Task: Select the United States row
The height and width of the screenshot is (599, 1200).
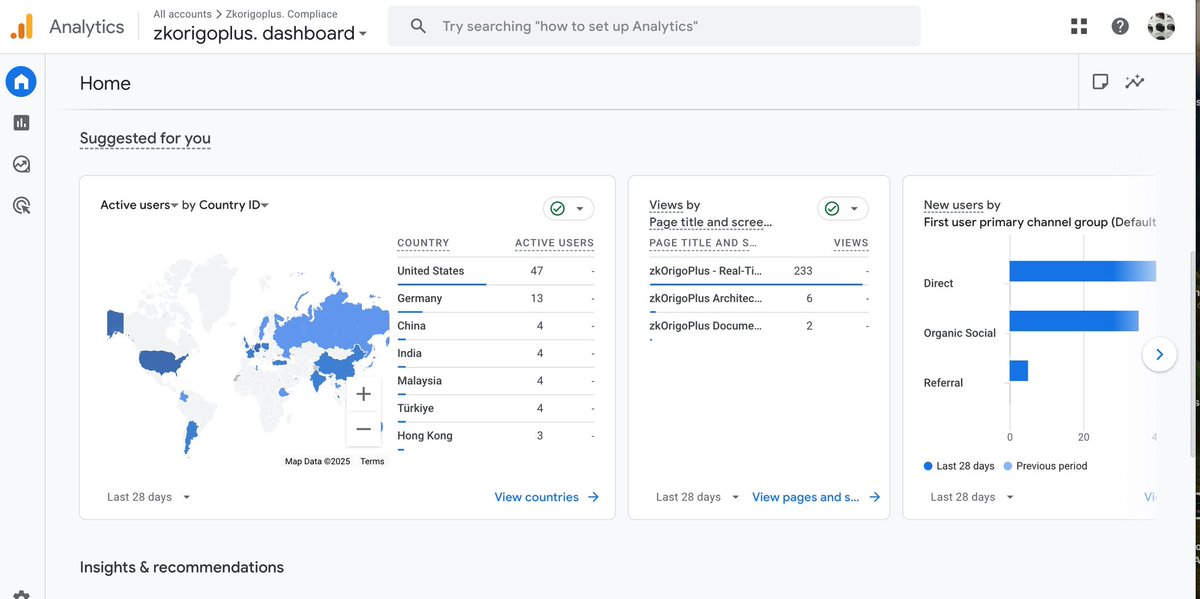Action: (x=495, y=271)
